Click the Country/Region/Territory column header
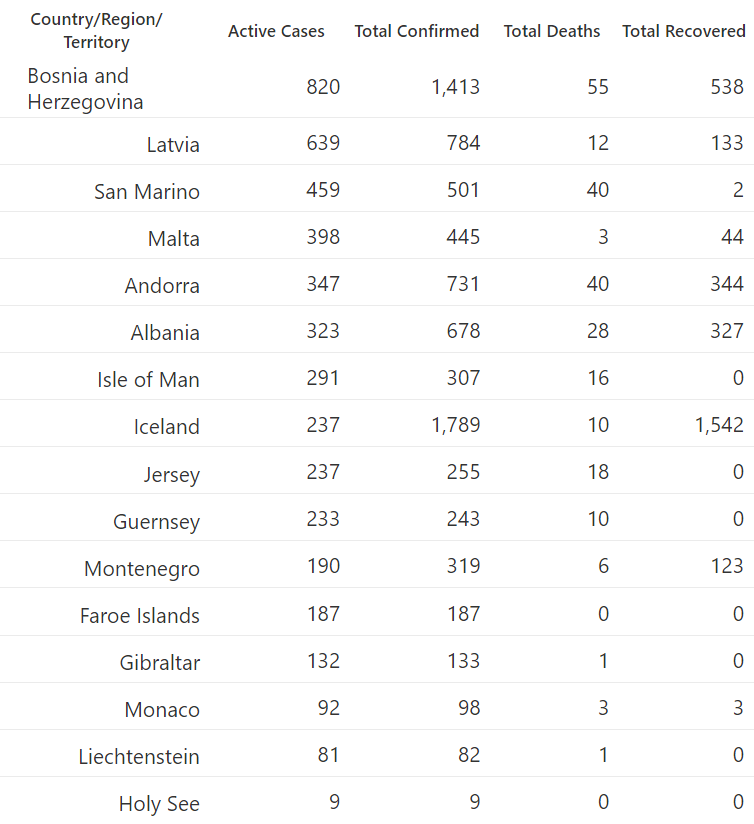This screenshot has height=824, width=754. pyautogui.click(x=97, y=30)
